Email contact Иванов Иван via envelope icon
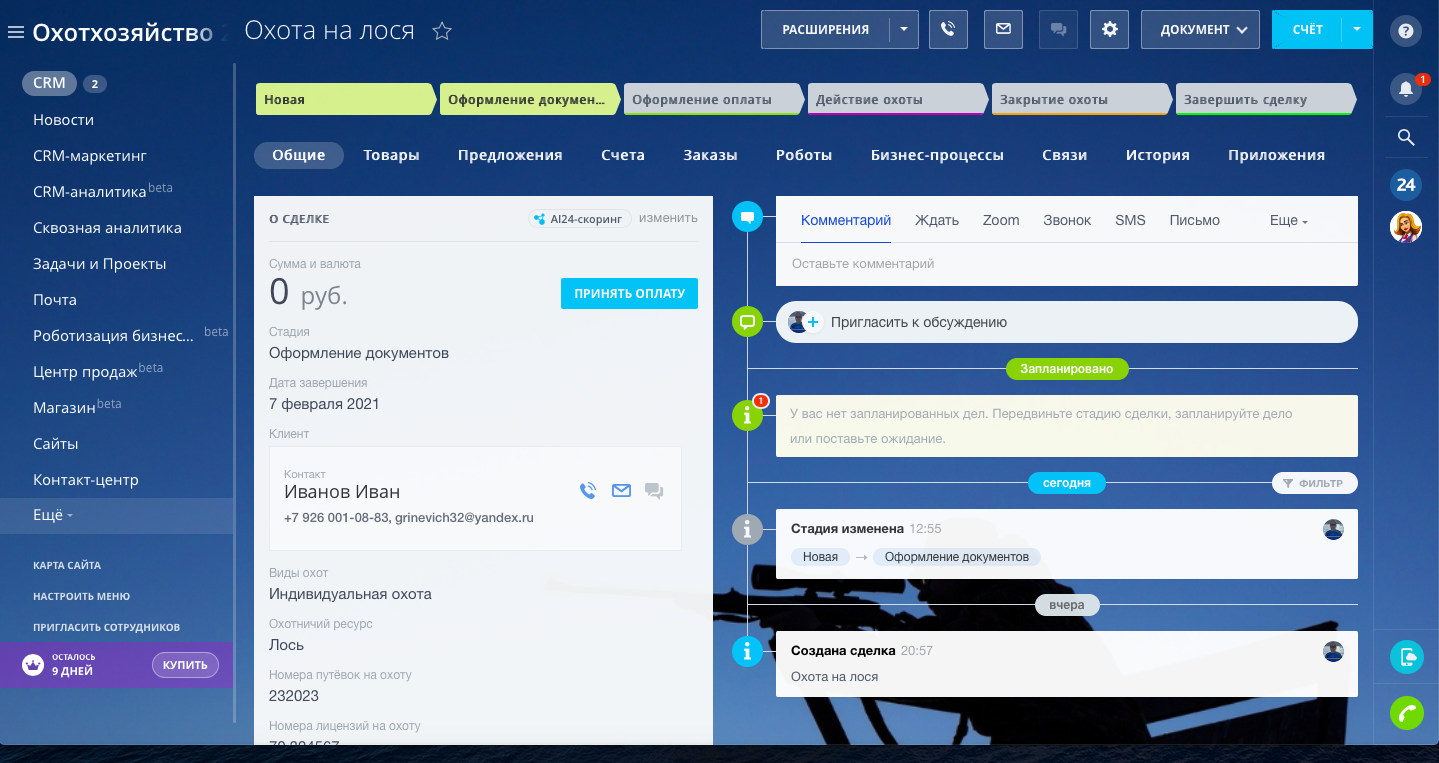 click(x=621, y=491)
